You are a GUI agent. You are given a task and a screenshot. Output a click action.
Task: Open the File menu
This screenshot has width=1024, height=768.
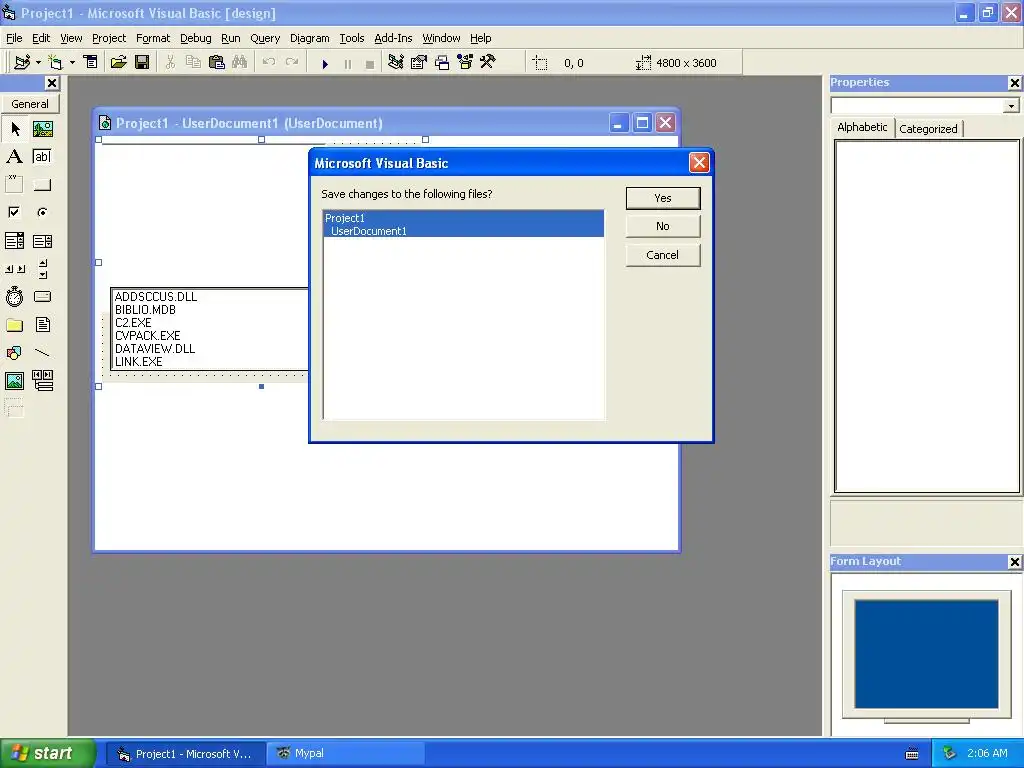coord(14,38)
